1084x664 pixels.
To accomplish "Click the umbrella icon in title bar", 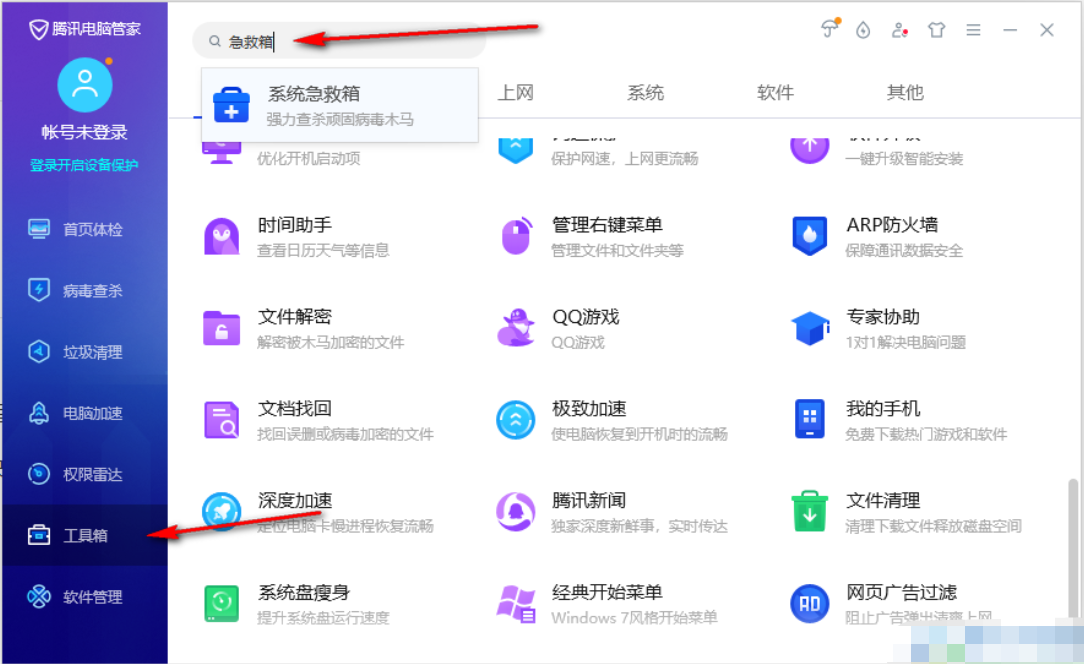I will click(830, 29).
